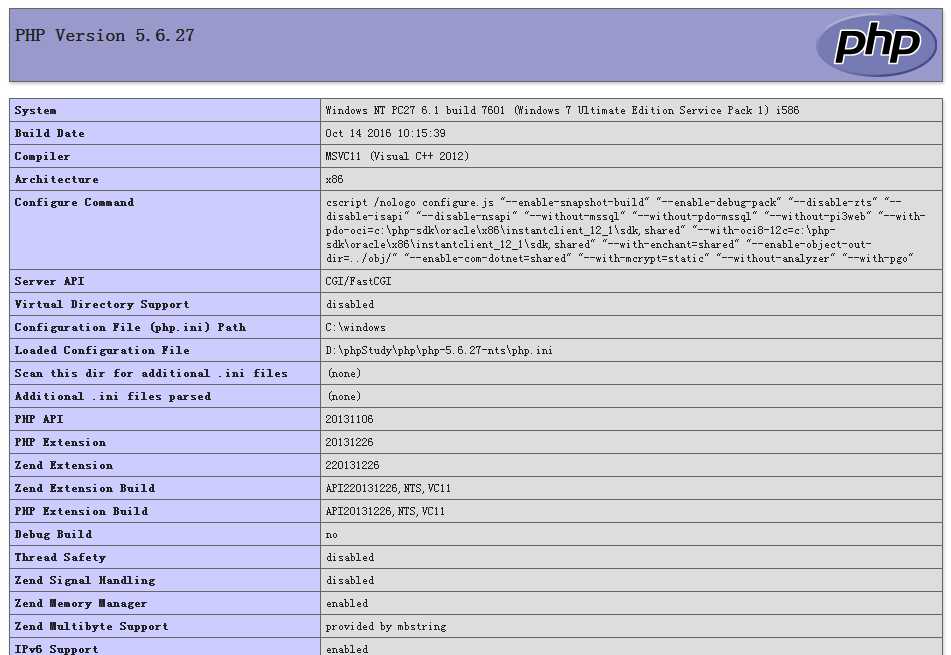Select Zend Memory Manager 'enabled' value
Viewport: 951px width, 655px height.
pos(347,603)
